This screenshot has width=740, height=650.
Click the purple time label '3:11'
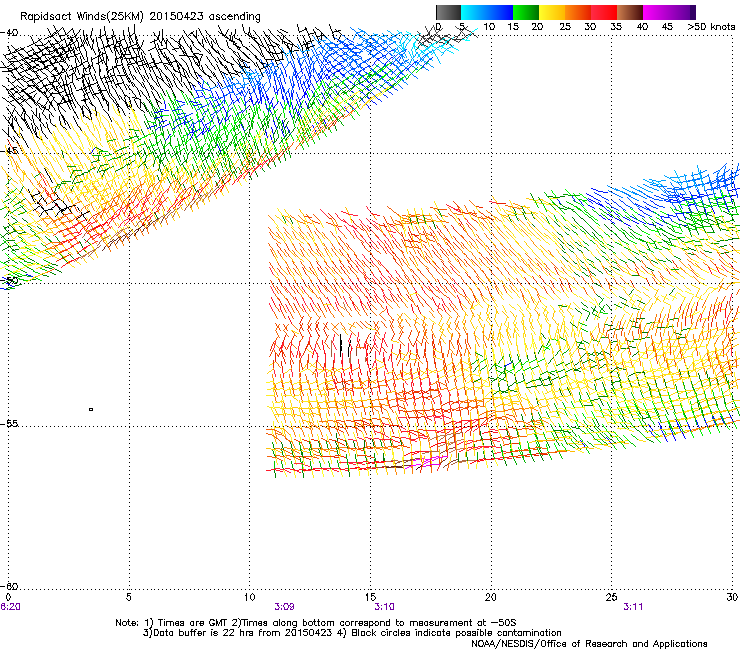click(633, 607)
